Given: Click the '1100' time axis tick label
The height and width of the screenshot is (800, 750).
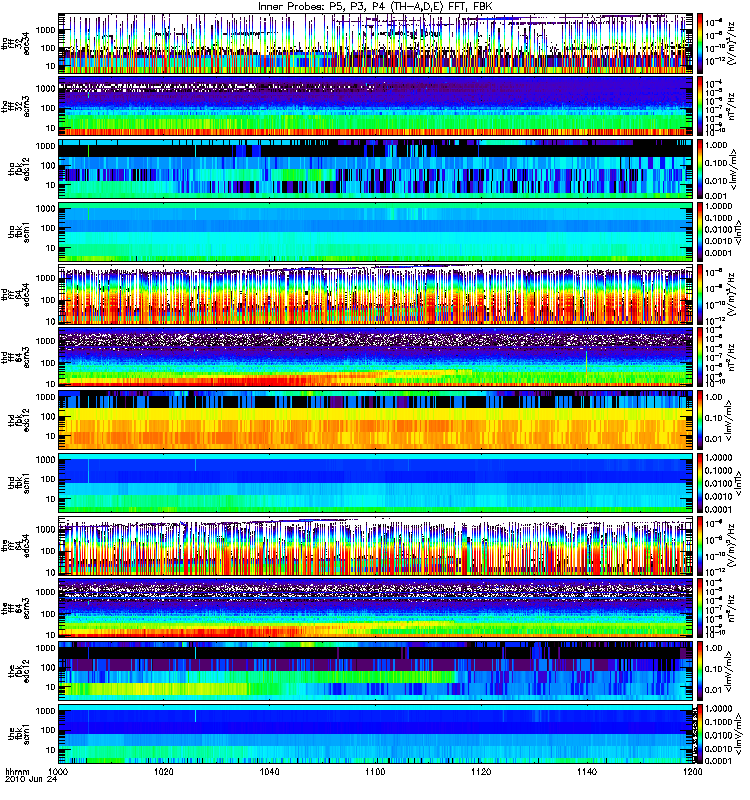Looking at the screenshot, I should (x=375, y=772).
